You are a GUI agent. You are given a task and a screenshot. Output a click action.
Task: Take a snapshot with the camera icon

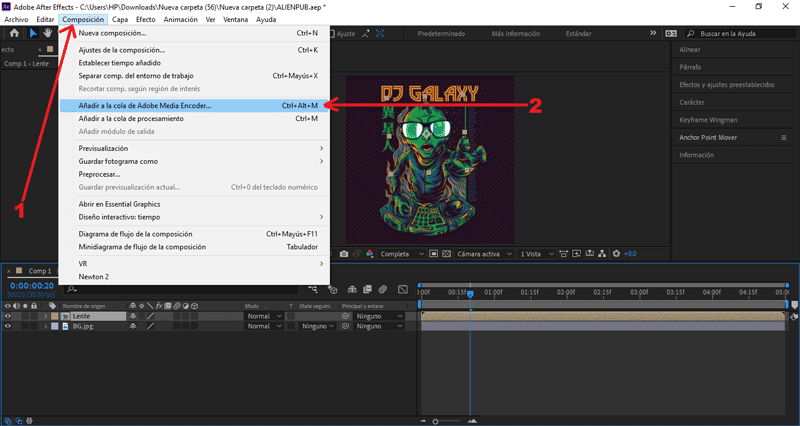coord(344,254)
